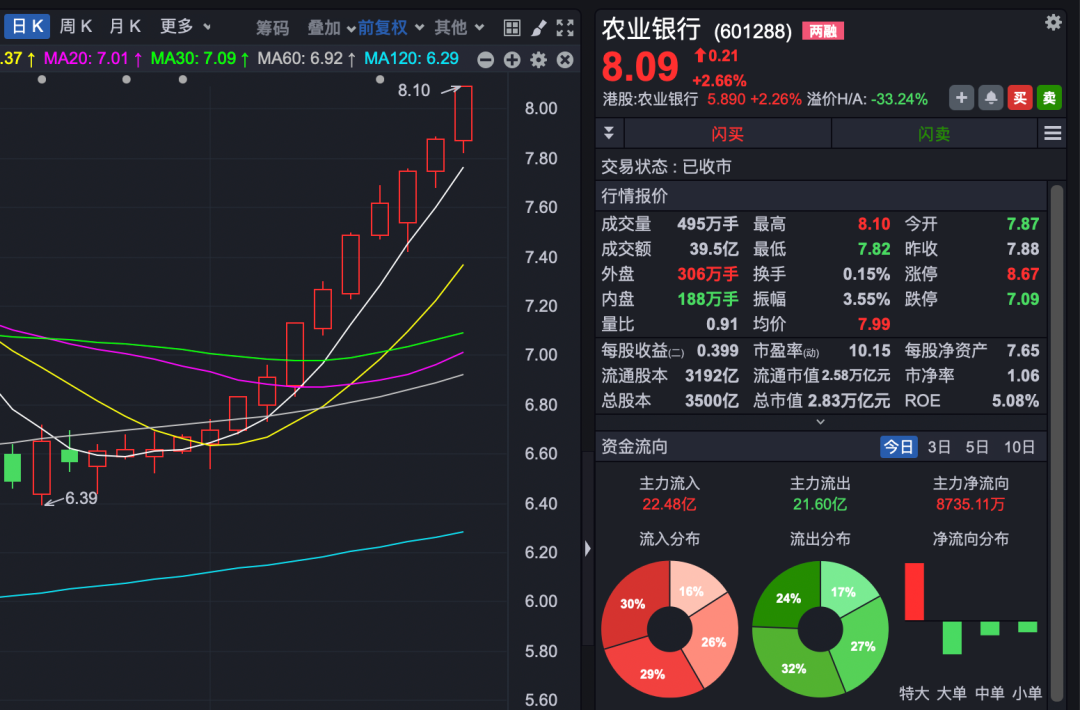Open the hamburger menu beside 闪卖
The height and width of the screenshot is (710, 1080).
pyautogui.click(x=1052, y=133)
